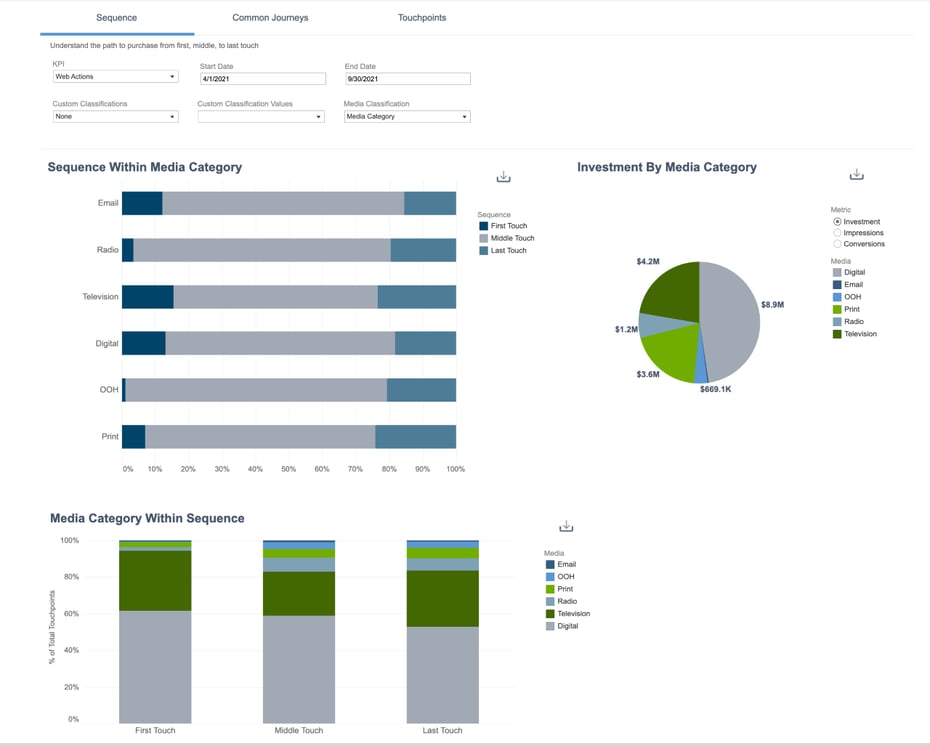Expand the Custom Classifications dropdown

(x=115, y=116)
